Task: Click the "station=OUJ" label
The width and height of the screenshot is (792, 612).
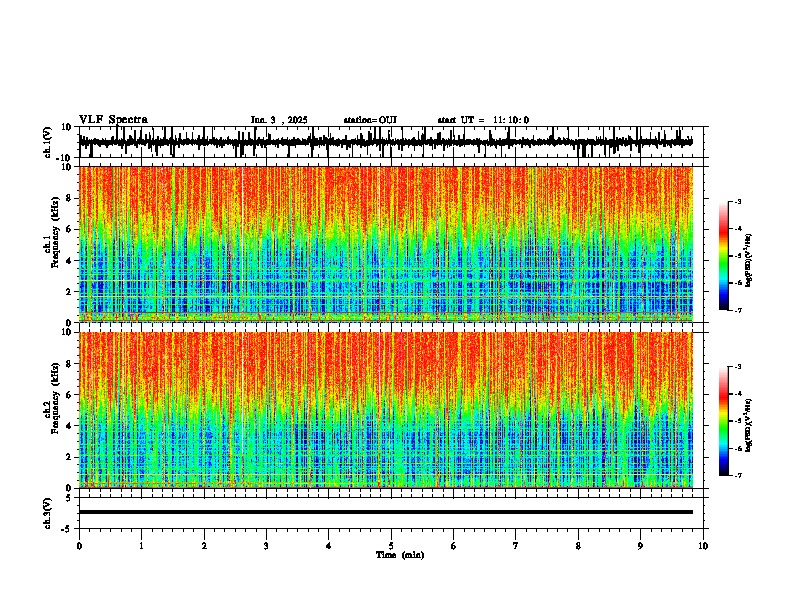Action: tap(370, 120)
